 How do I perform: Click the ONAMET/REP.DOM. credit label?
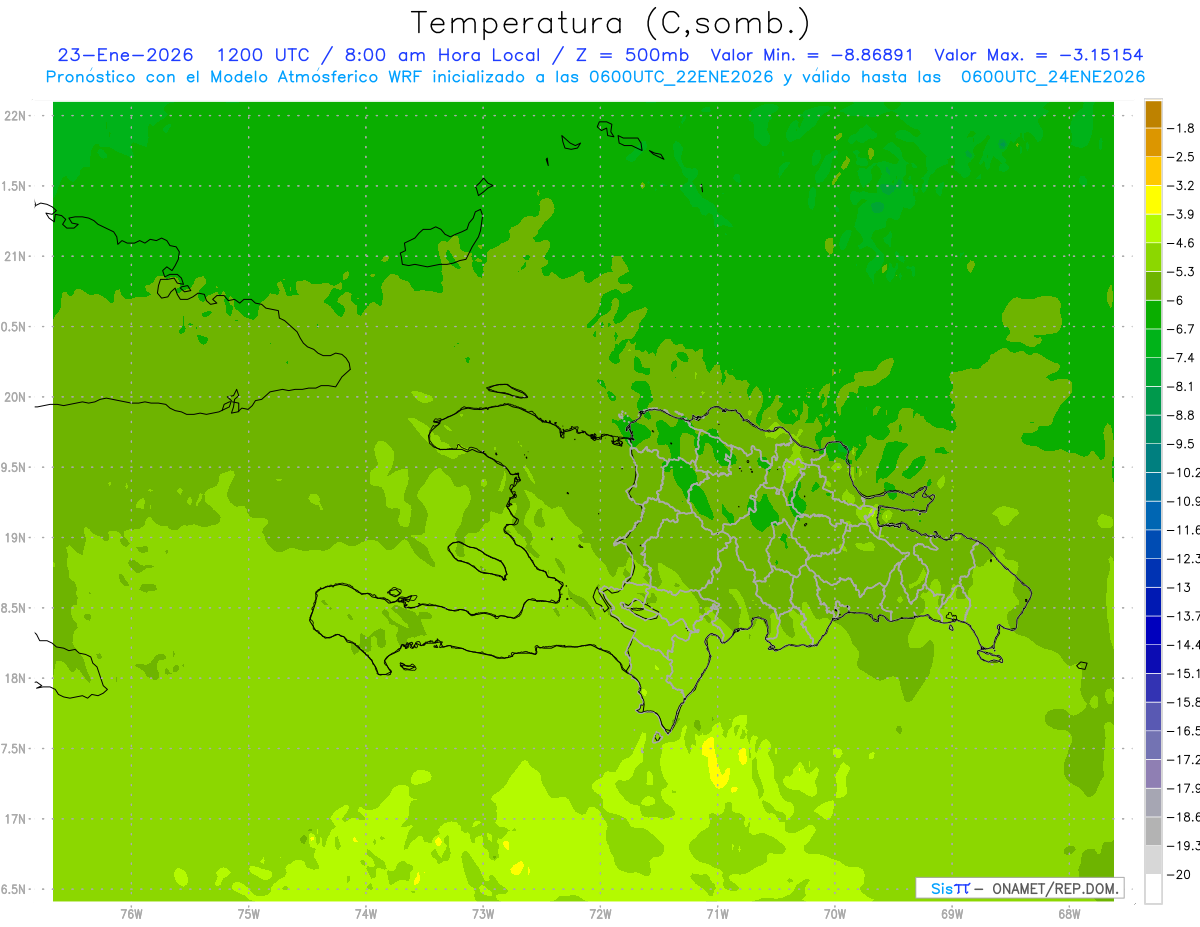point(1054,888)
